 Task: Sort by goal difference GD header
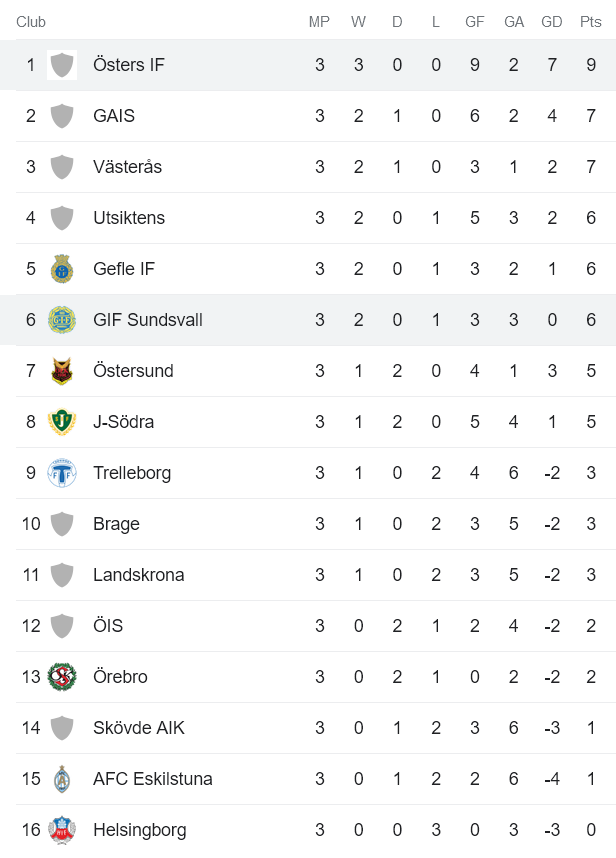click(552, 21)
